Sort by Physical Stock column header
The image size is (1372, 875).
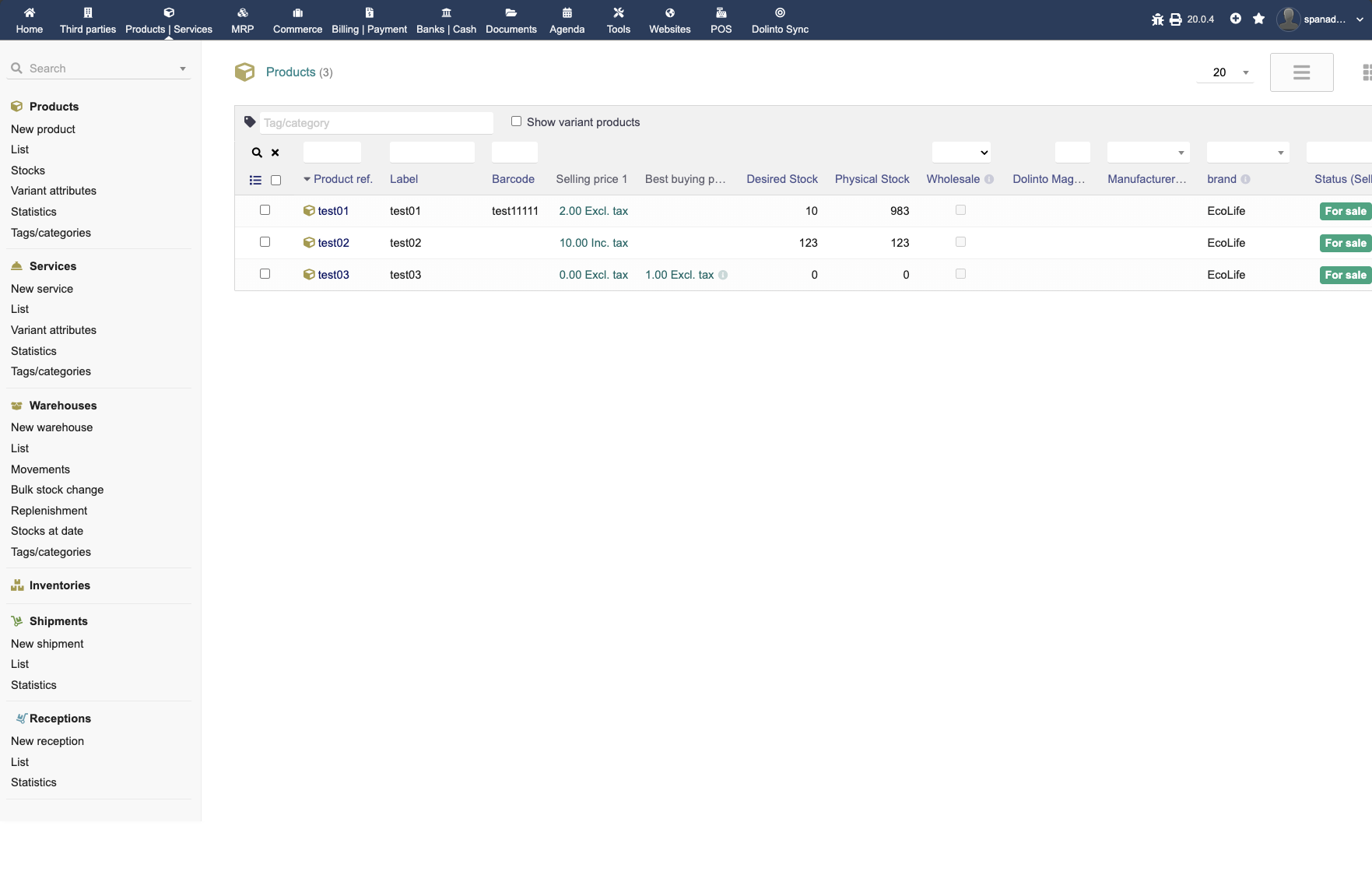pyautogui.click(x=872, y=179)
